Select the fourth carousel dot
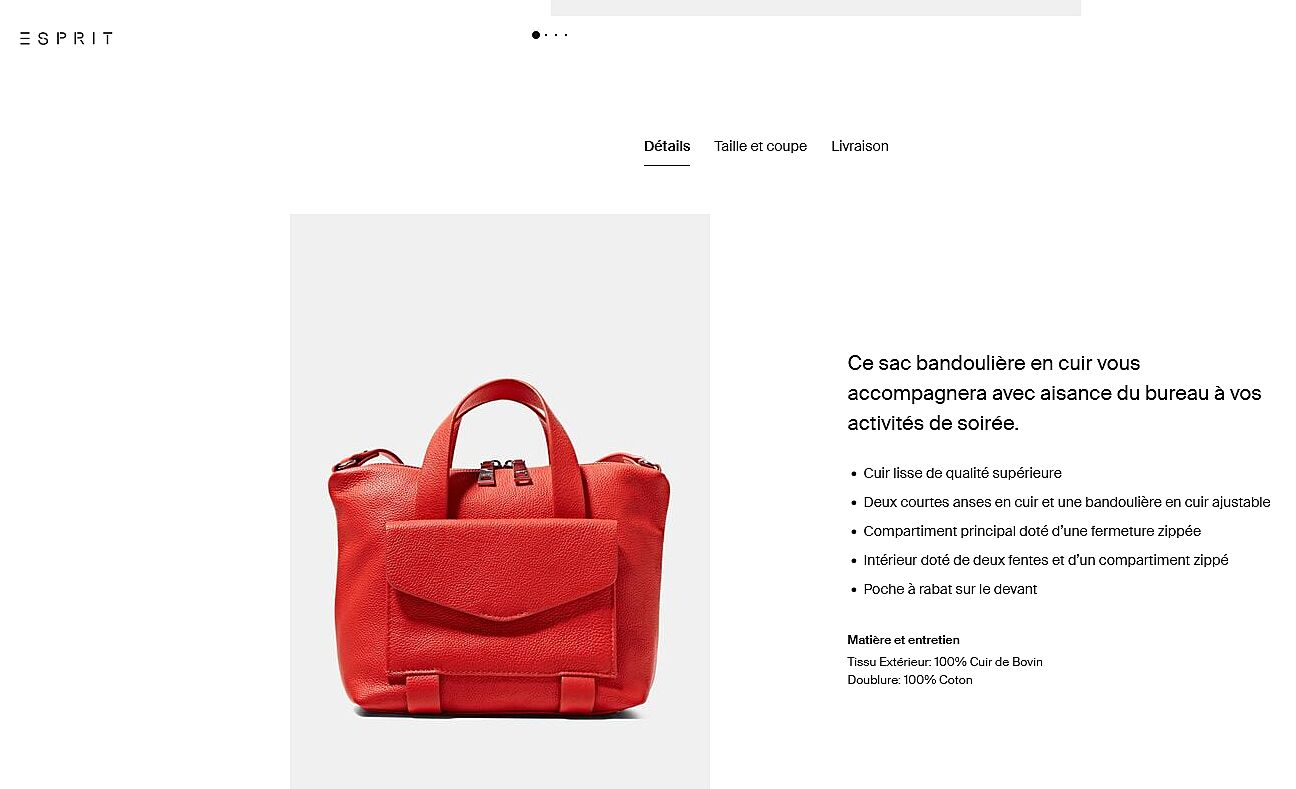The width and height of the screenshot is (1296, 789). 566,35
